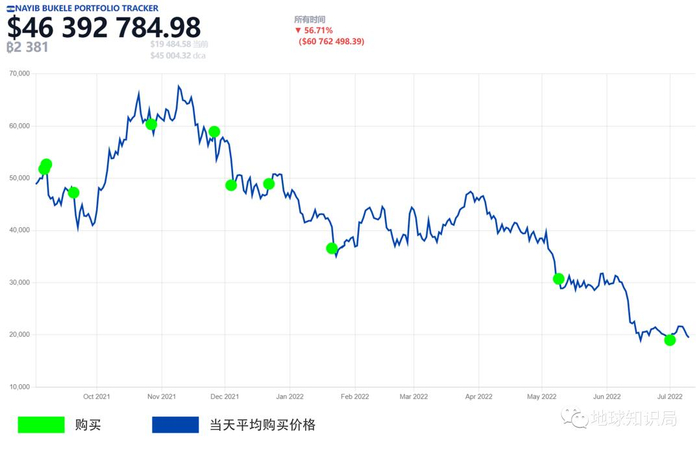The width and height of the screenshot is (700, 449).
Task: Select the green purchase dot in May 2022
Action: click(559, 279)
